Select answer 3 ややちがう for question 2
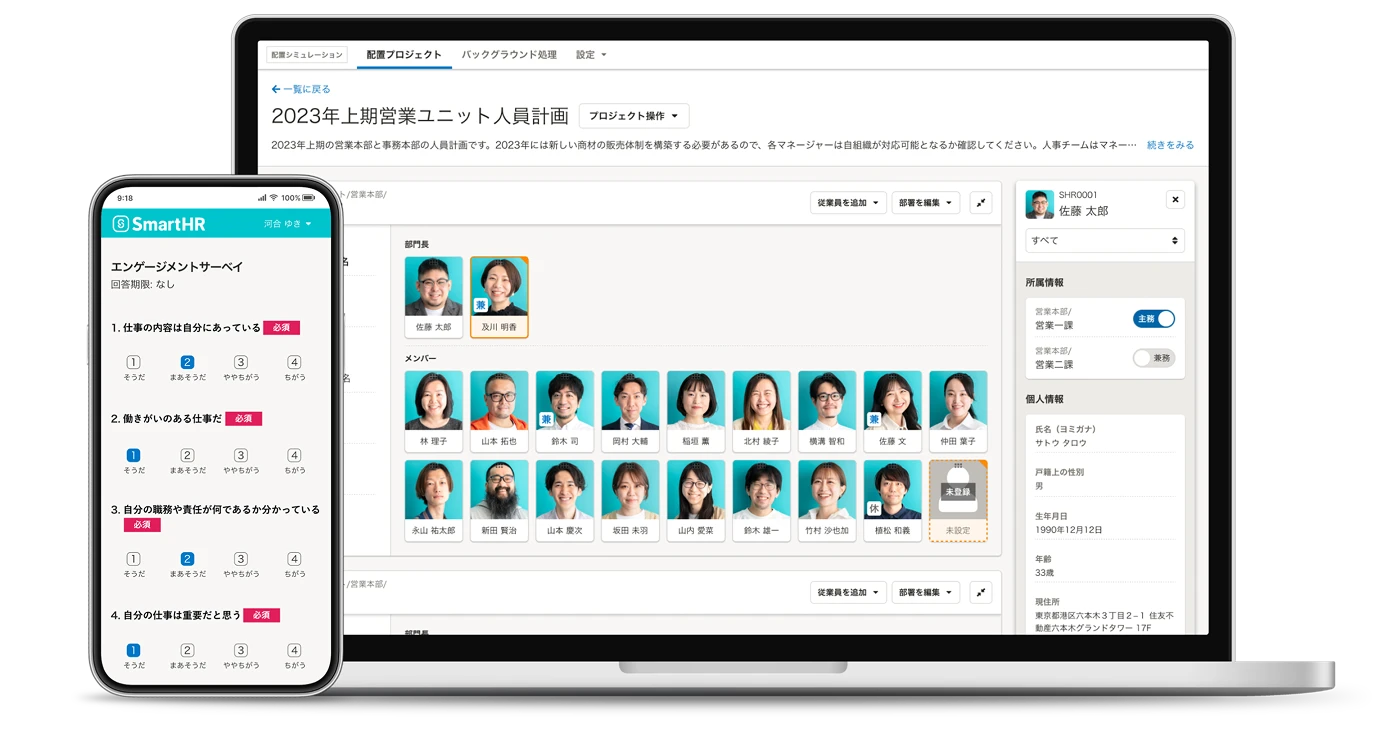The height and width of the screenshot is (730, 1390). (241, 460)
